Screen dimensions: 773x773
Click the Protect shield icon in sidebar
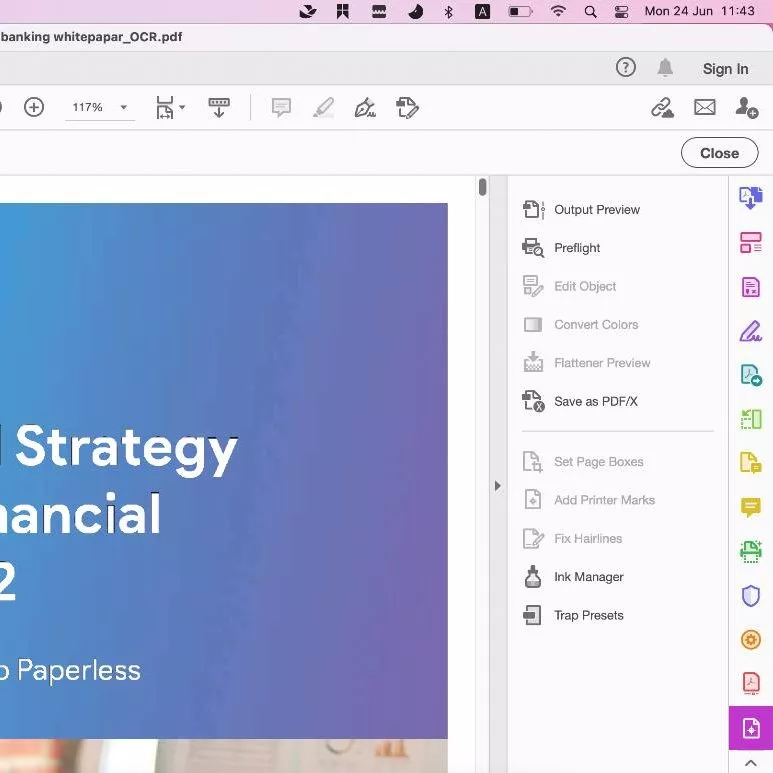coord(750,596)
